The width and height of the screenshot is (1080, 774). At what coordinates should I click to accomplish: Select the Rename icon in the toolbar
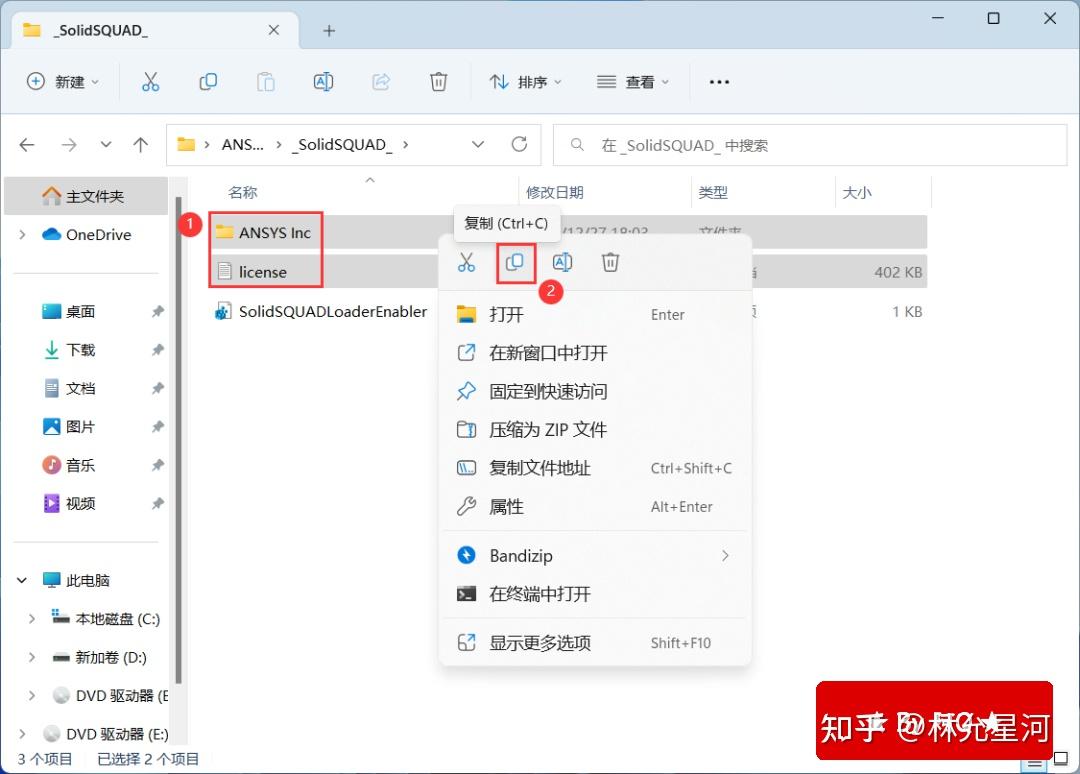pos(323,81)
